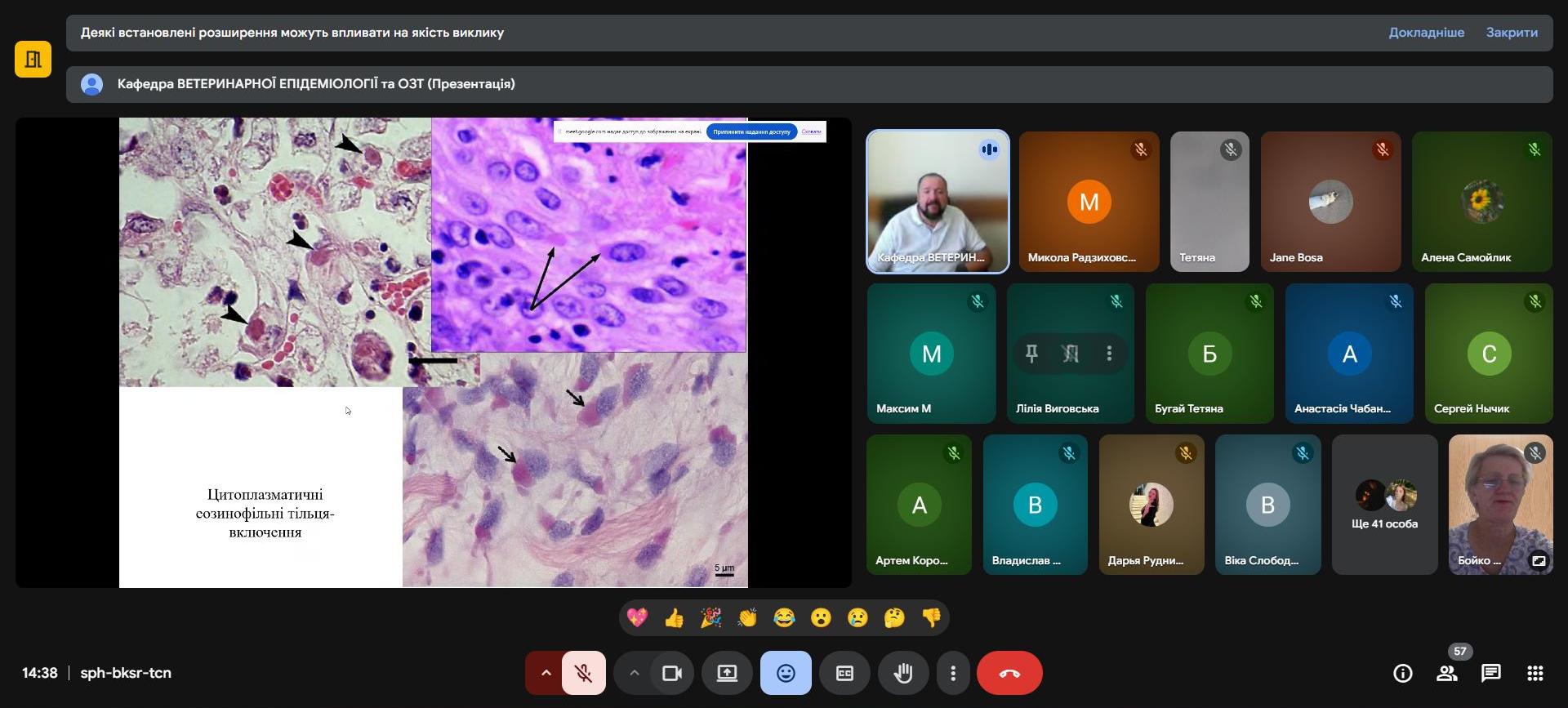Viewport: 1568px width, 708px height.
Task: Click Present now screen share icon
Action: click(726, 673)
